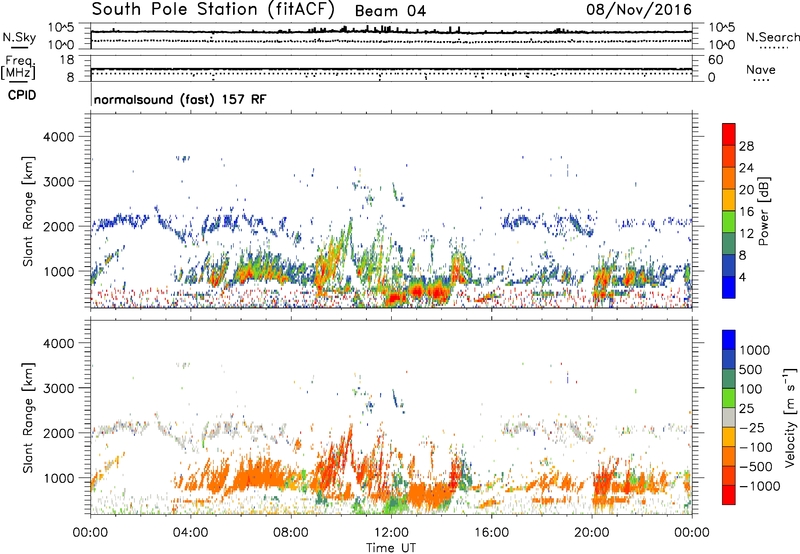
Task: Click the 4000 label on the power plot's range axis
Action: 59,137
